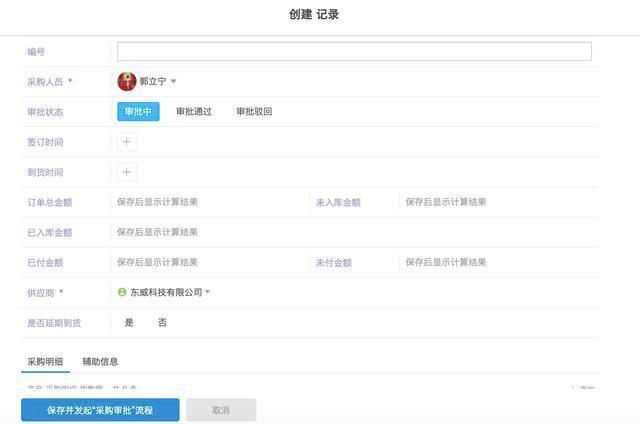Click the 已付金额 calculated result field
640x424 pixels.
pyautogui.click(x=157, y=262)
